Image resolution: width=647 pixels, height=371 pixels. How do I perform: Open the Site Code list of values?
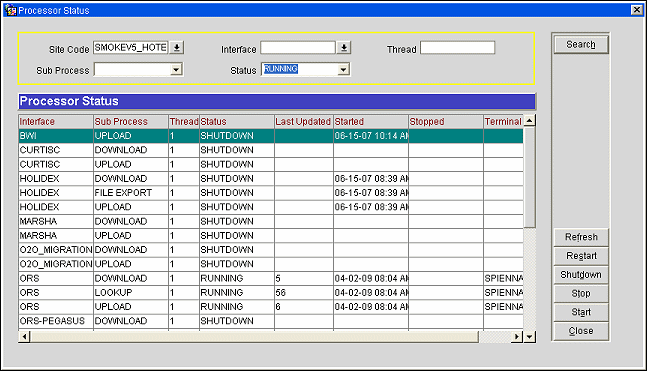177,47
